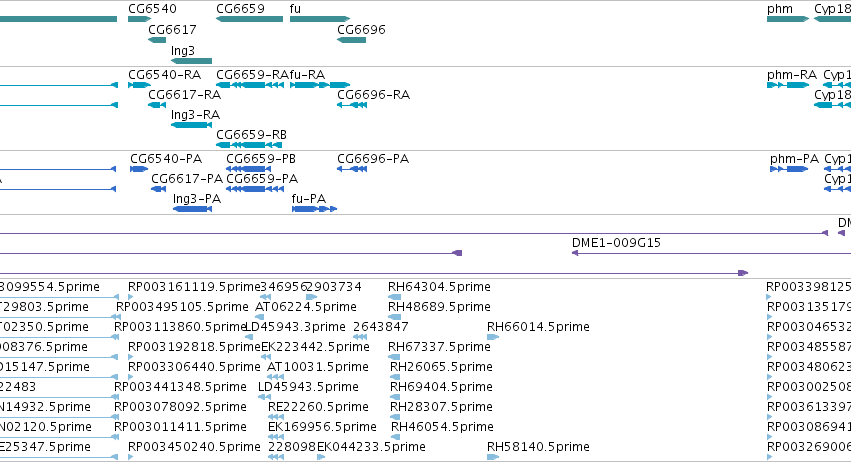This screenshot has height=462, width=851.
Task: Select the CG6696 gene glyph
Action: [x=352, y=40]
